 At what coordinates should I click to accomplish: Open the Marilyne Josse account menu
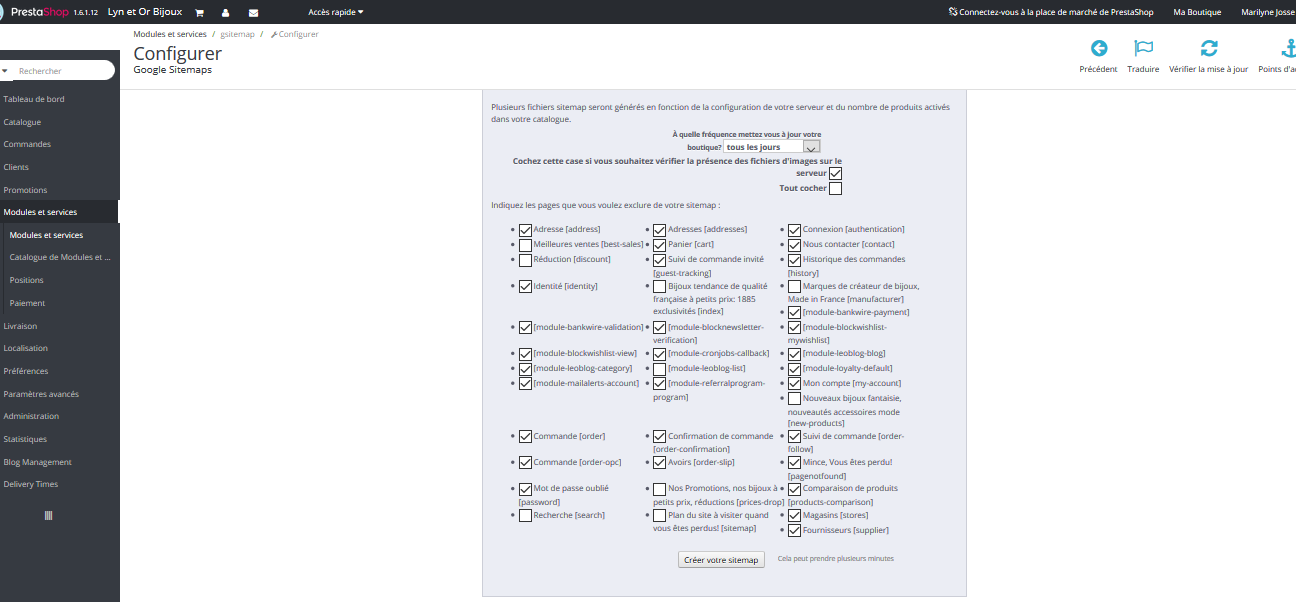(1268, 12)
